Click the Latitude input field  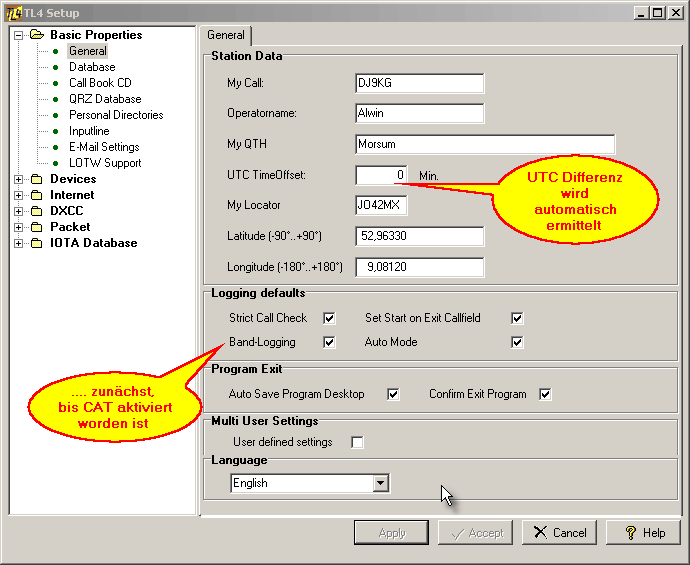(420, 236)
